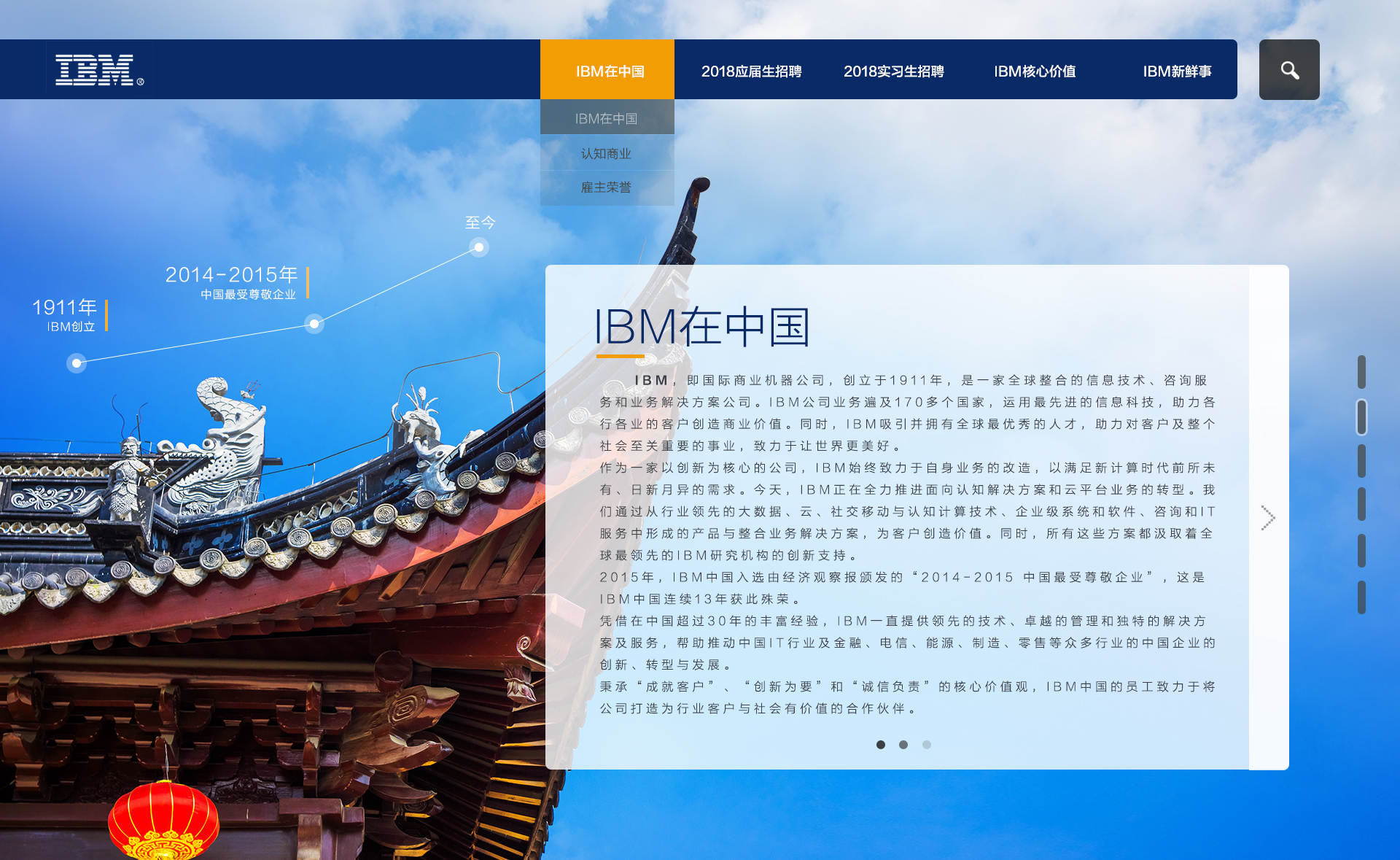This screenshot has height=860, width=1400.
Task: Jump to sixth section side indicator
Action: [x=1361, y=597]
